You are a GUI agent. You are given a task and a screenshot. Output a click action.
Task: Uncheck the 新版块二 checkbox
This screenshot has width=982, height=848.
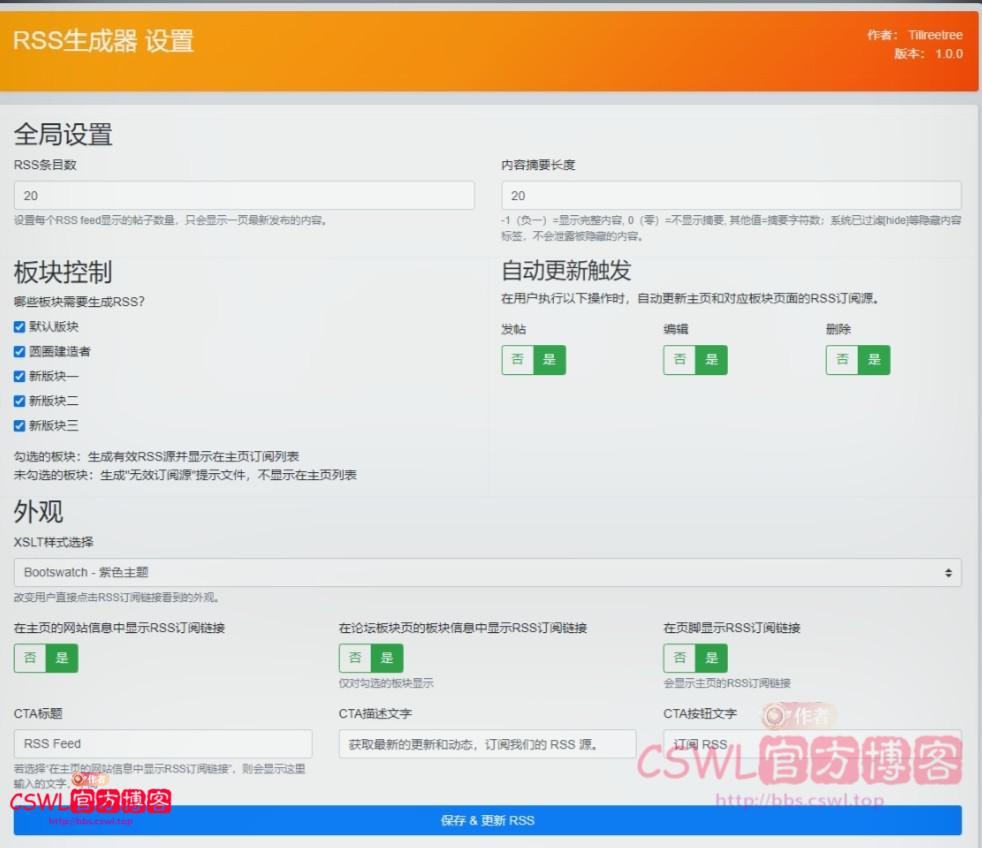click(x=18, y=401)
